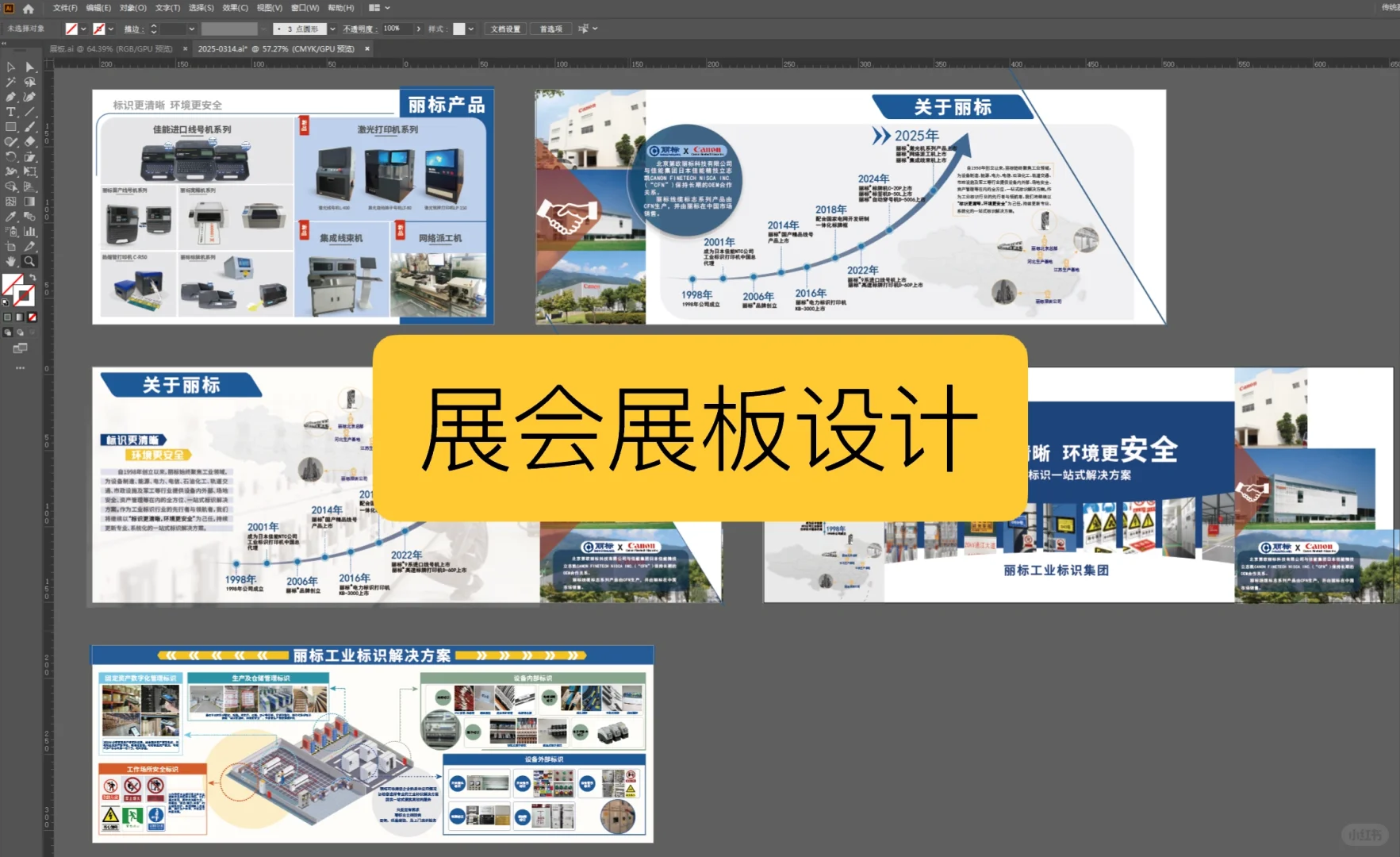
Task: Swap fill and stroke colors arrow
Action: (33, 278)
